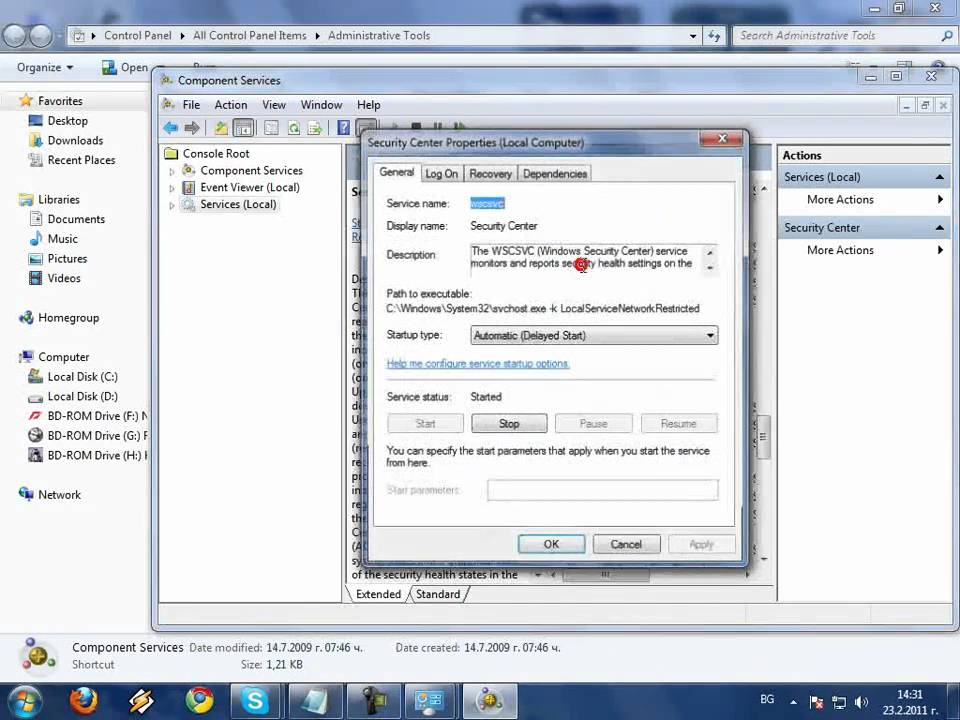
Task: Click the Properties toolbar icon beside Help
Action: pyautogui.click(x=366, y=127)
